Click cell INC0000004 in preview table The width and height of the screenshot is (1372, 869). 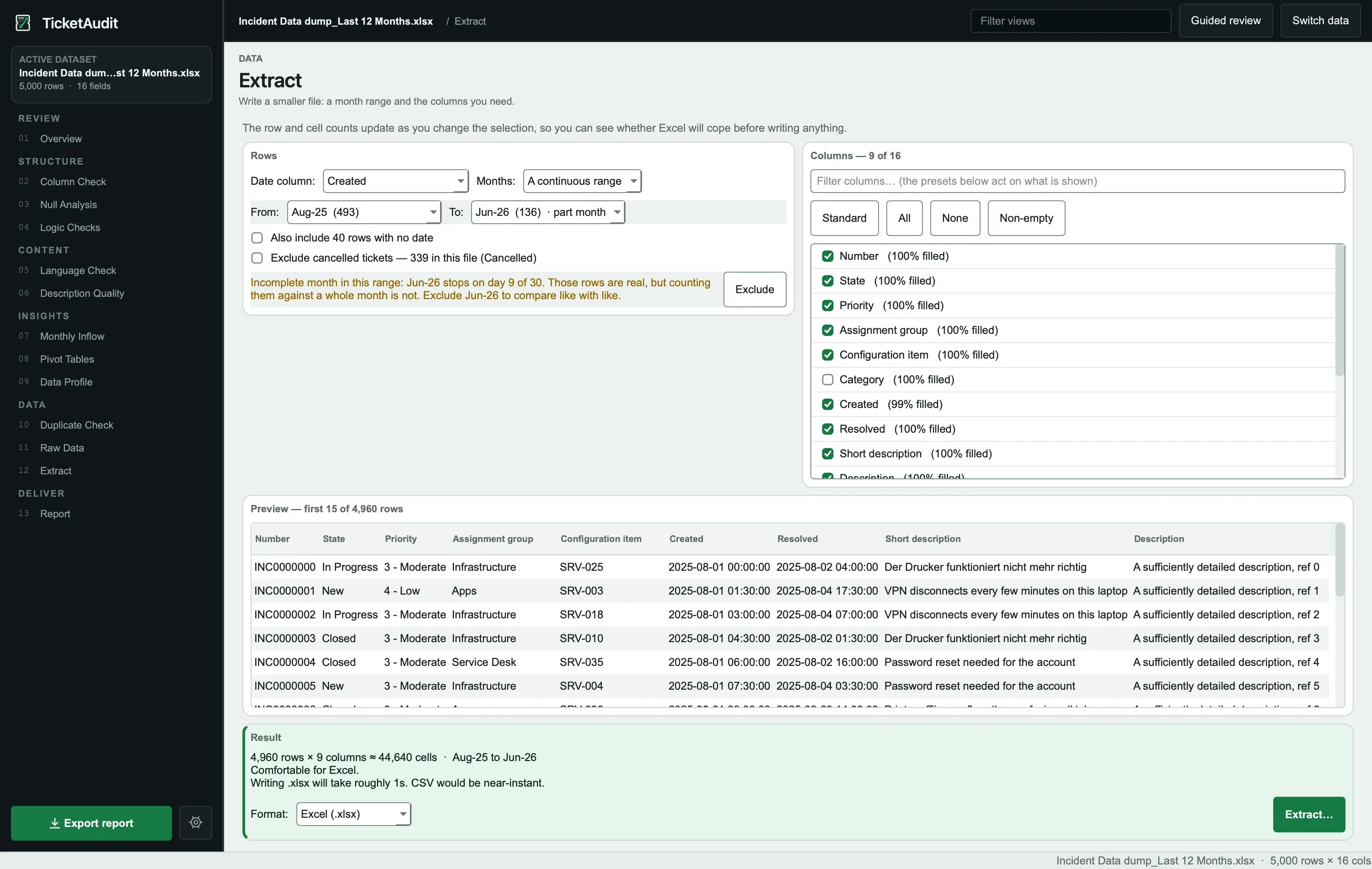(284, 662)
